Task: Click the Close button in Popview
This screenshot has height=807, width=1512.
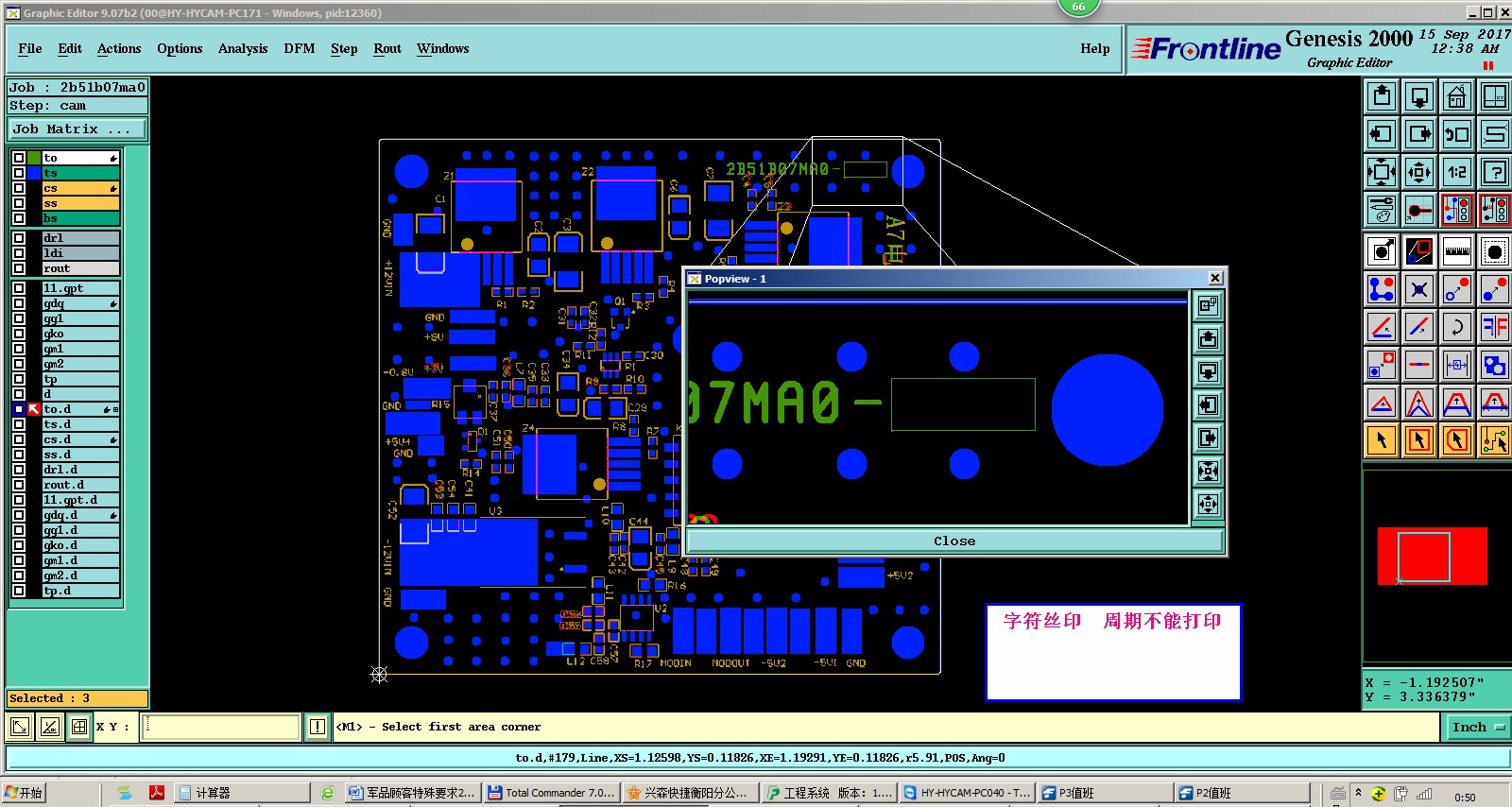Action: tap(954, 541)
